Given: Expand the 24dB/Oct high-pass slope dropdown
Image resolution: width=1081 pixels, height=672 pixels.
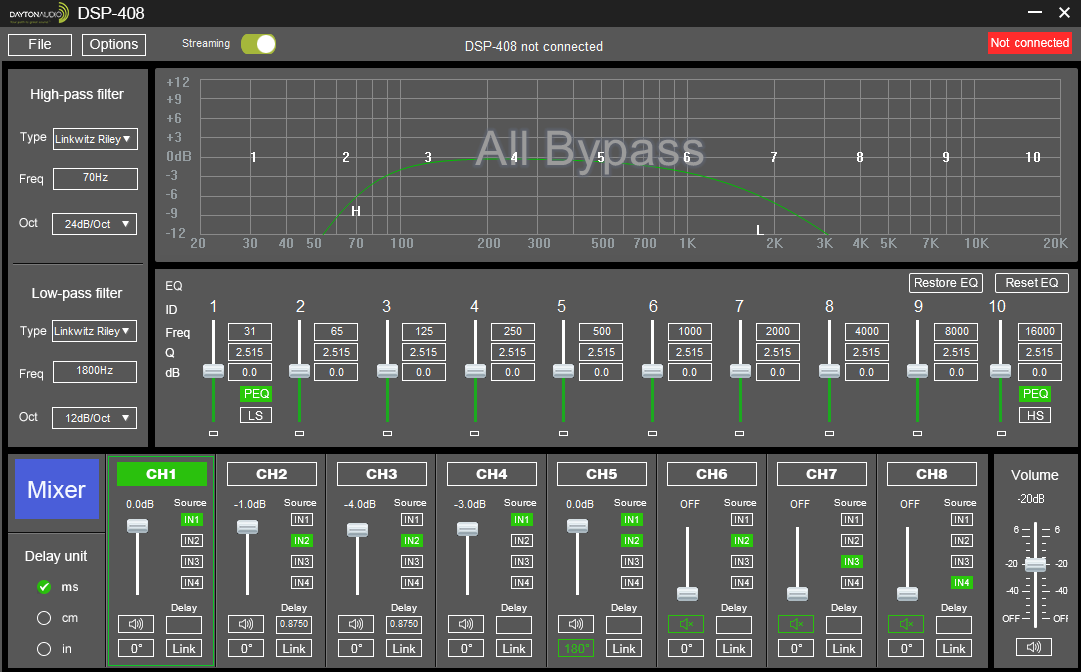Looking at the screenshot, I should 95,224.
